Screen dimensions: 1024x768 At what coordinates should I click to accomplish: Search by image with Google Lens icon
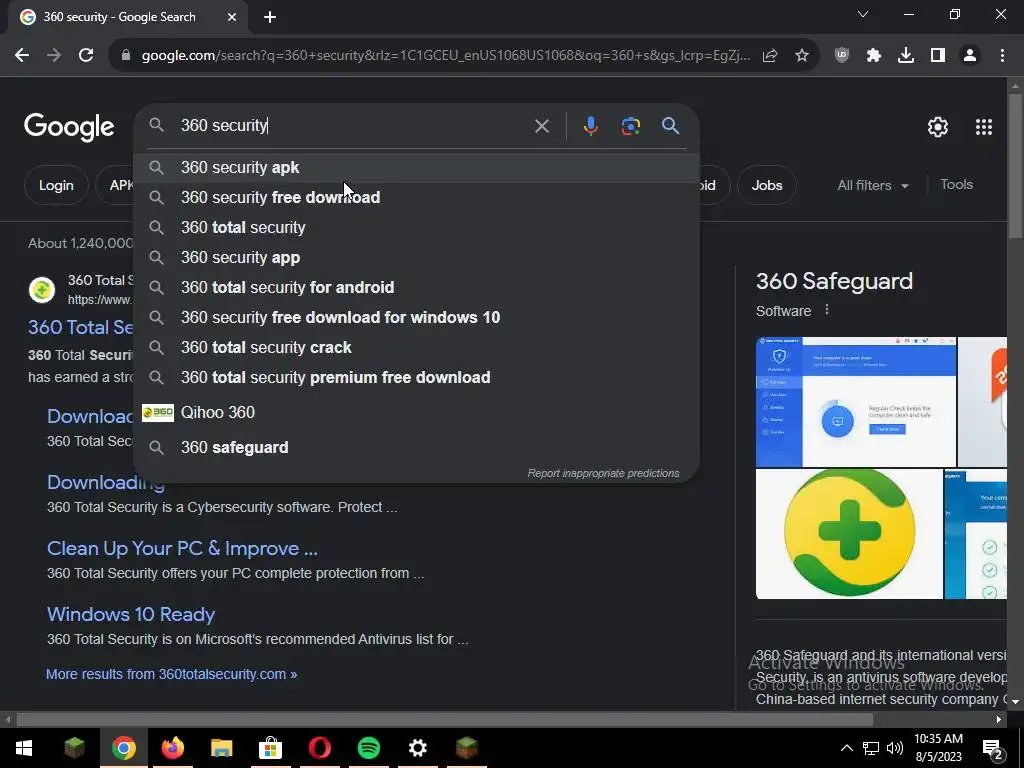[631, 125]
